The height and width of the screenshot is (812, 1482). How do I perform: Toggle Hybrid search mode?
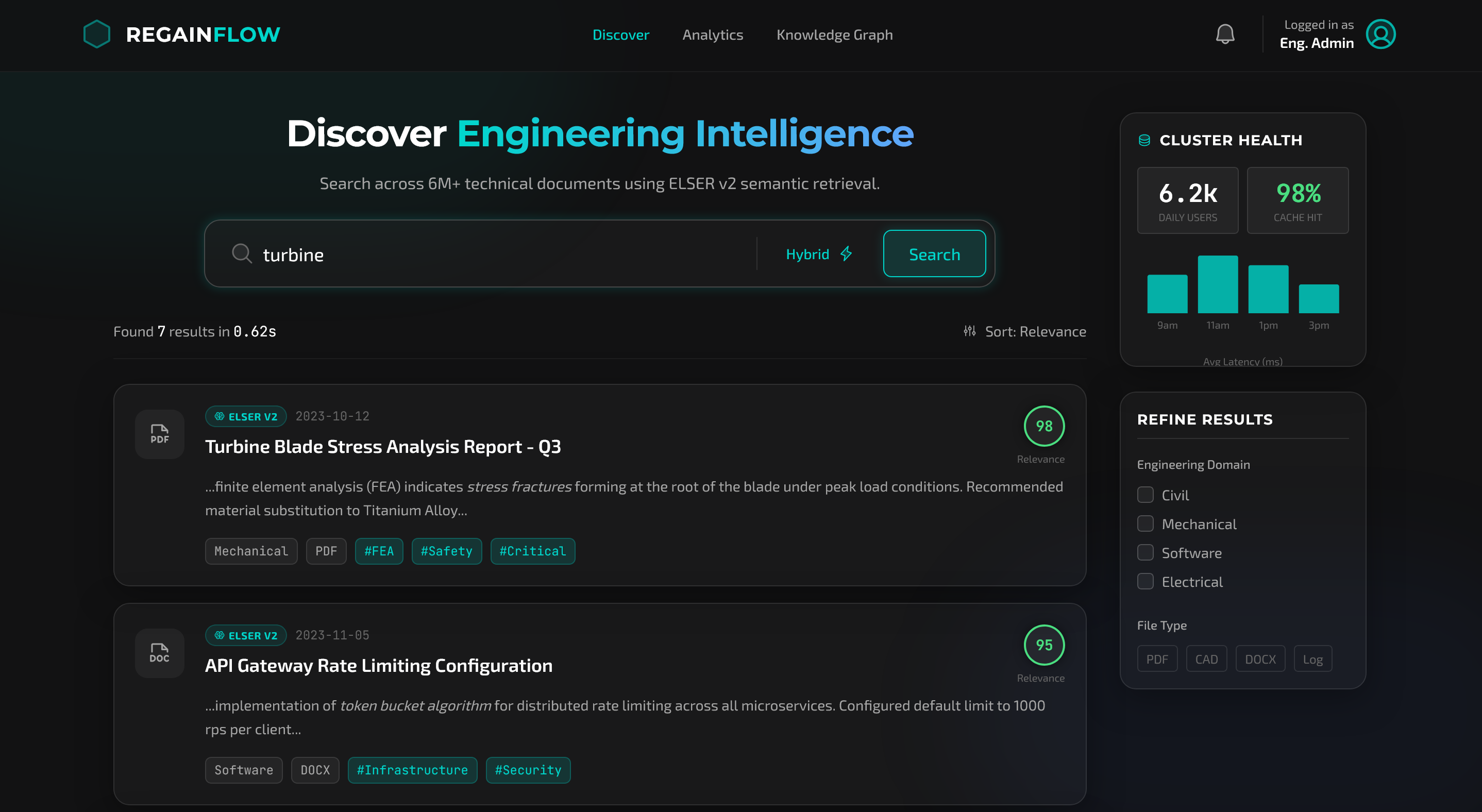point(818,253)
